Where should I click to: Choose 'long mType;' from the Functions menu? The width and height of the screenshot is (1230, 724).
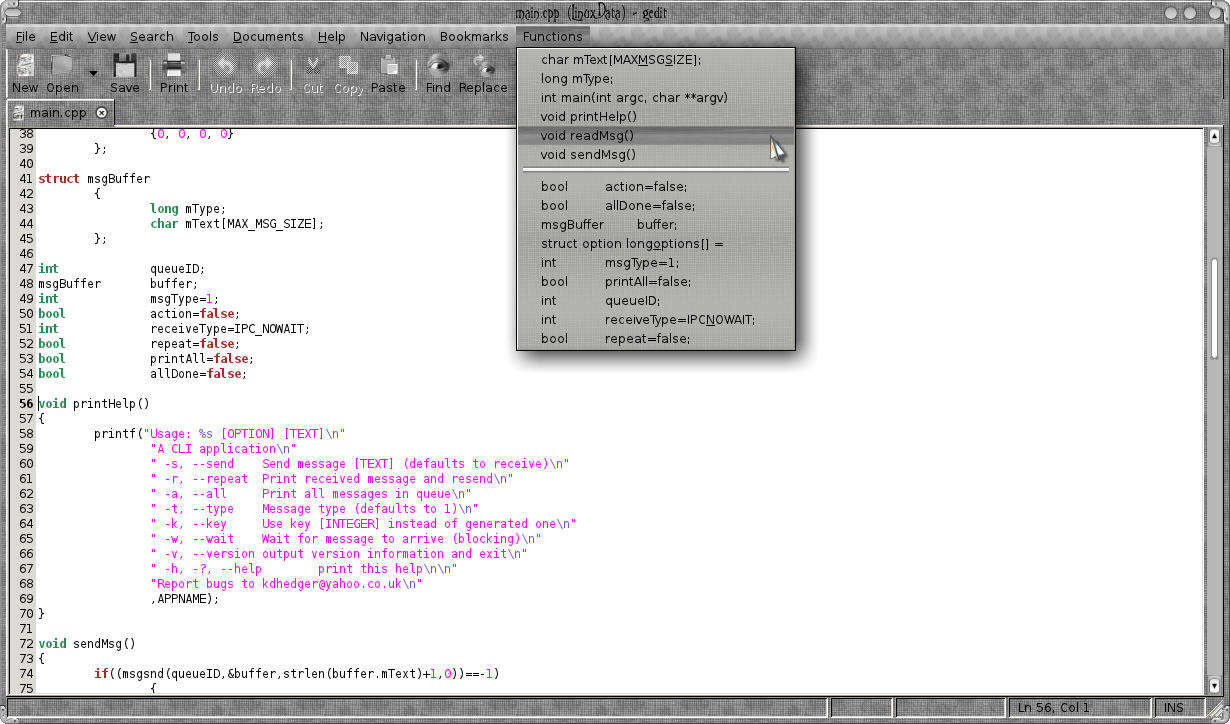(x=656, y=79)
